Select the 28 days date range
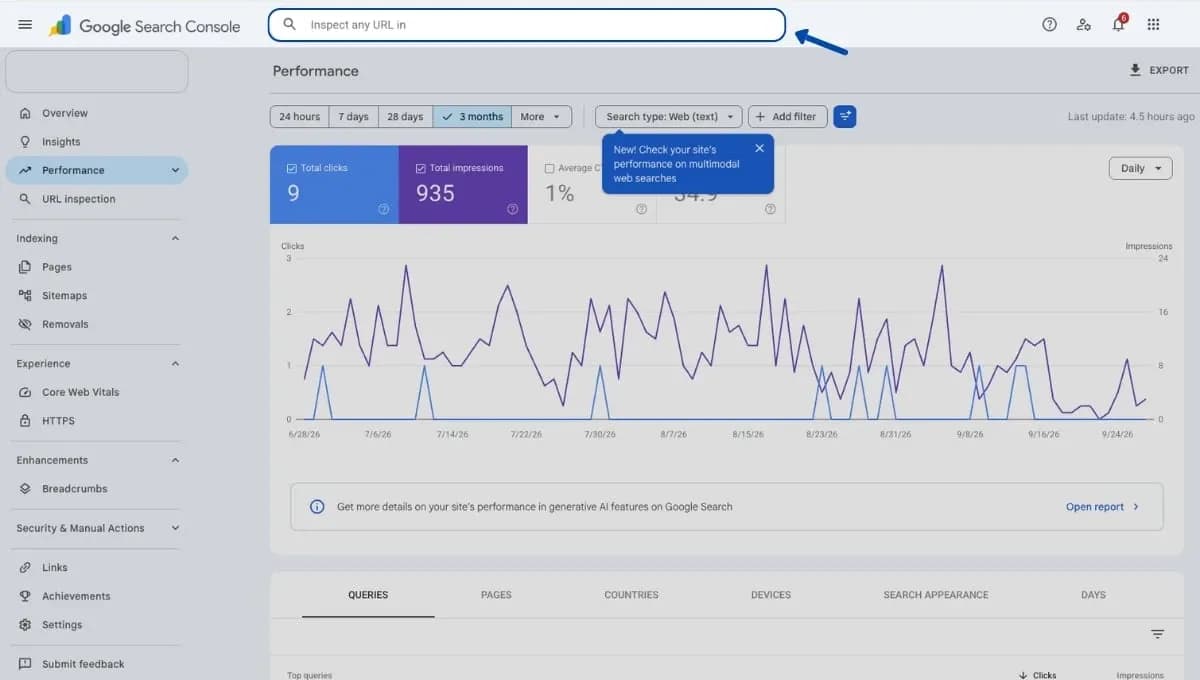The height and width of the screenshot is (680, 1200). pos(405,117)
